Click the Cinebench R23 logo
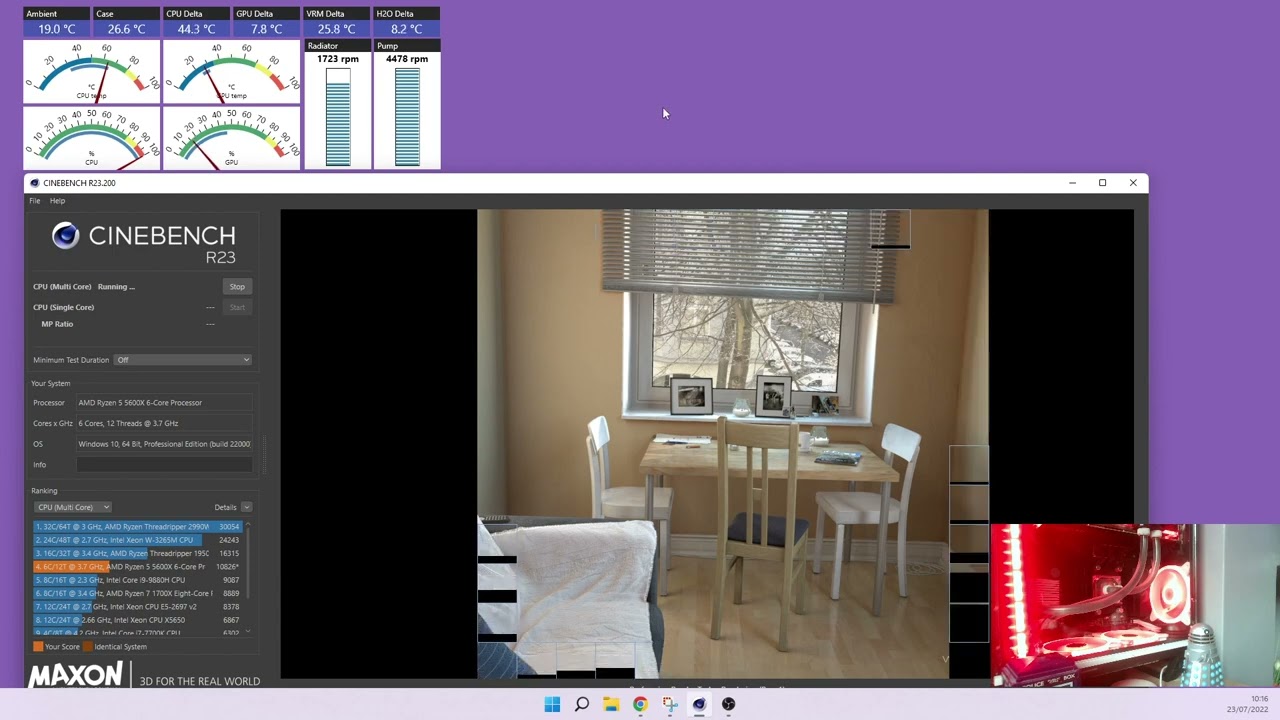This screenshot has width=1280, height=720. pos(144,243)
